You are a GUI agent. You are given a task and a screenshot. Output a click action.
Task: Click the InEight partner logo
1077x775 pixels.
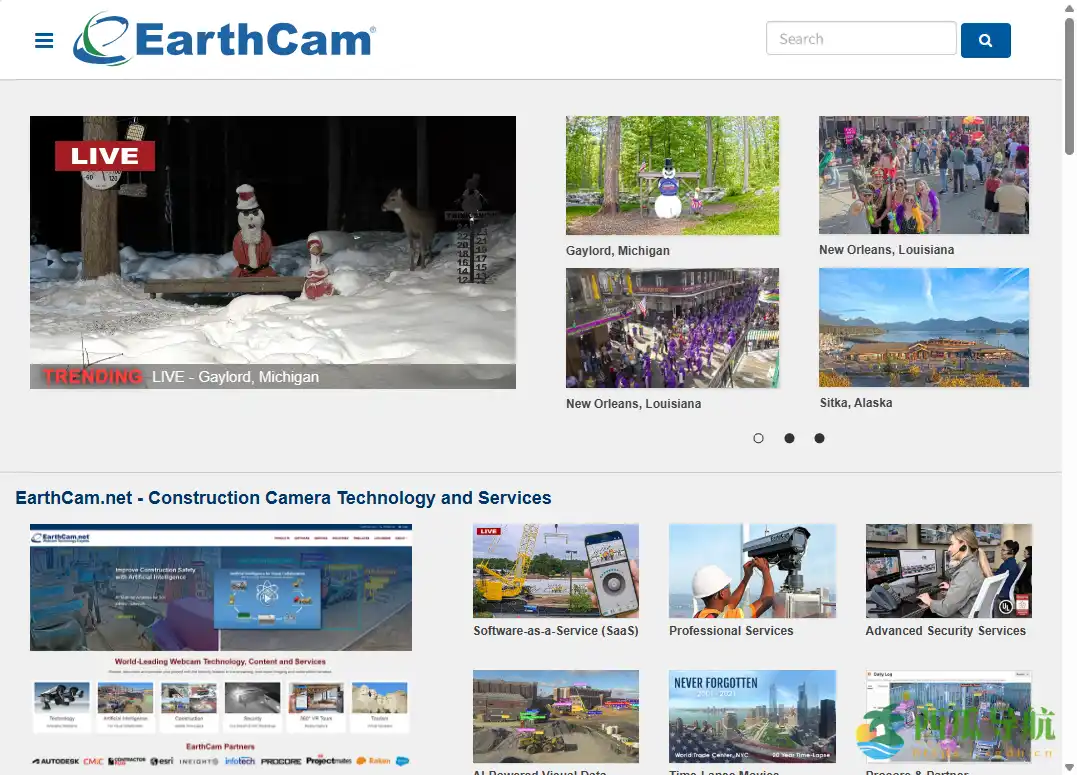[199, 760]
